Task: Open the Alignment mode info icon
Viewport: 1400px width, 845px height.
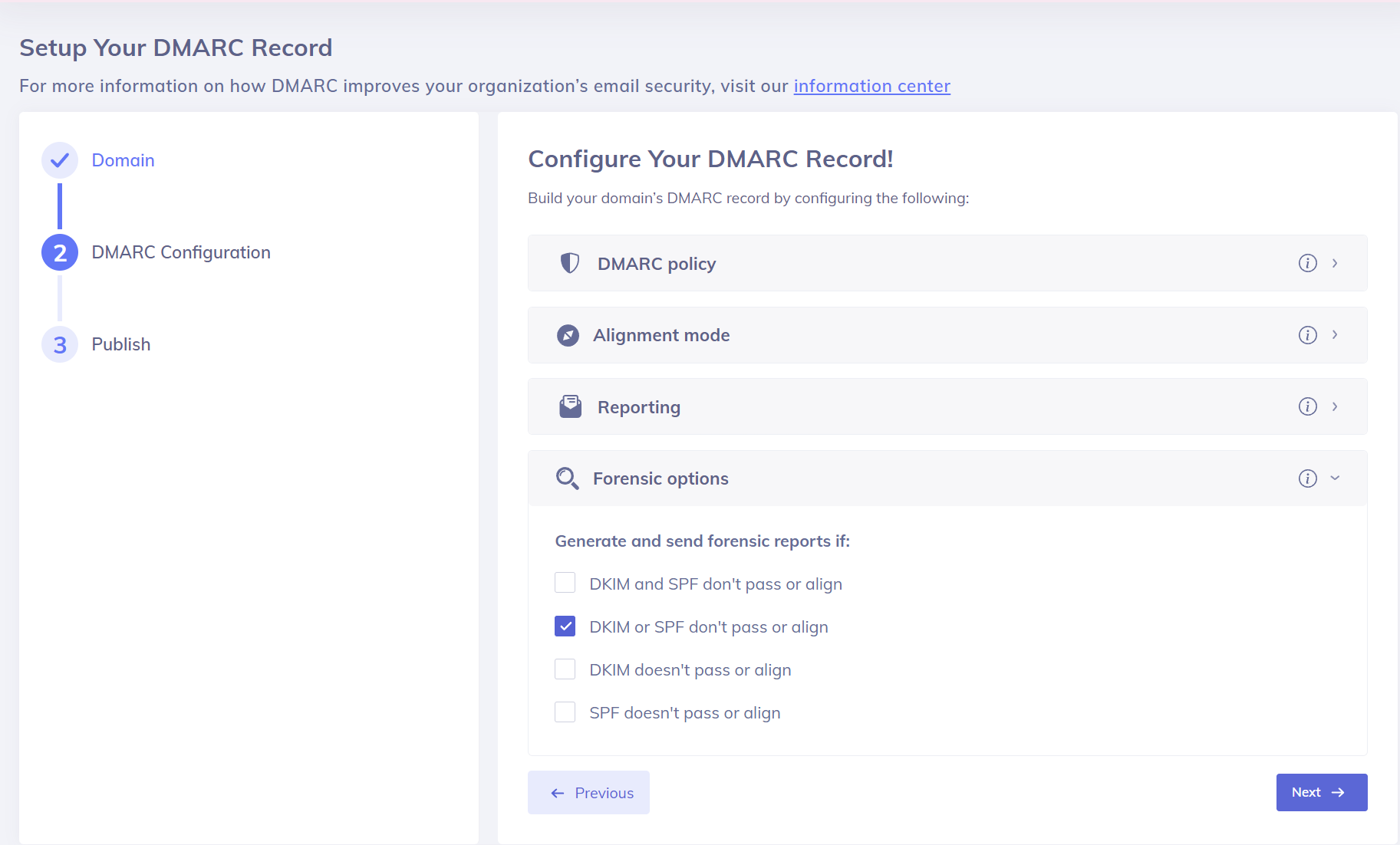Action: point(1307,335)
